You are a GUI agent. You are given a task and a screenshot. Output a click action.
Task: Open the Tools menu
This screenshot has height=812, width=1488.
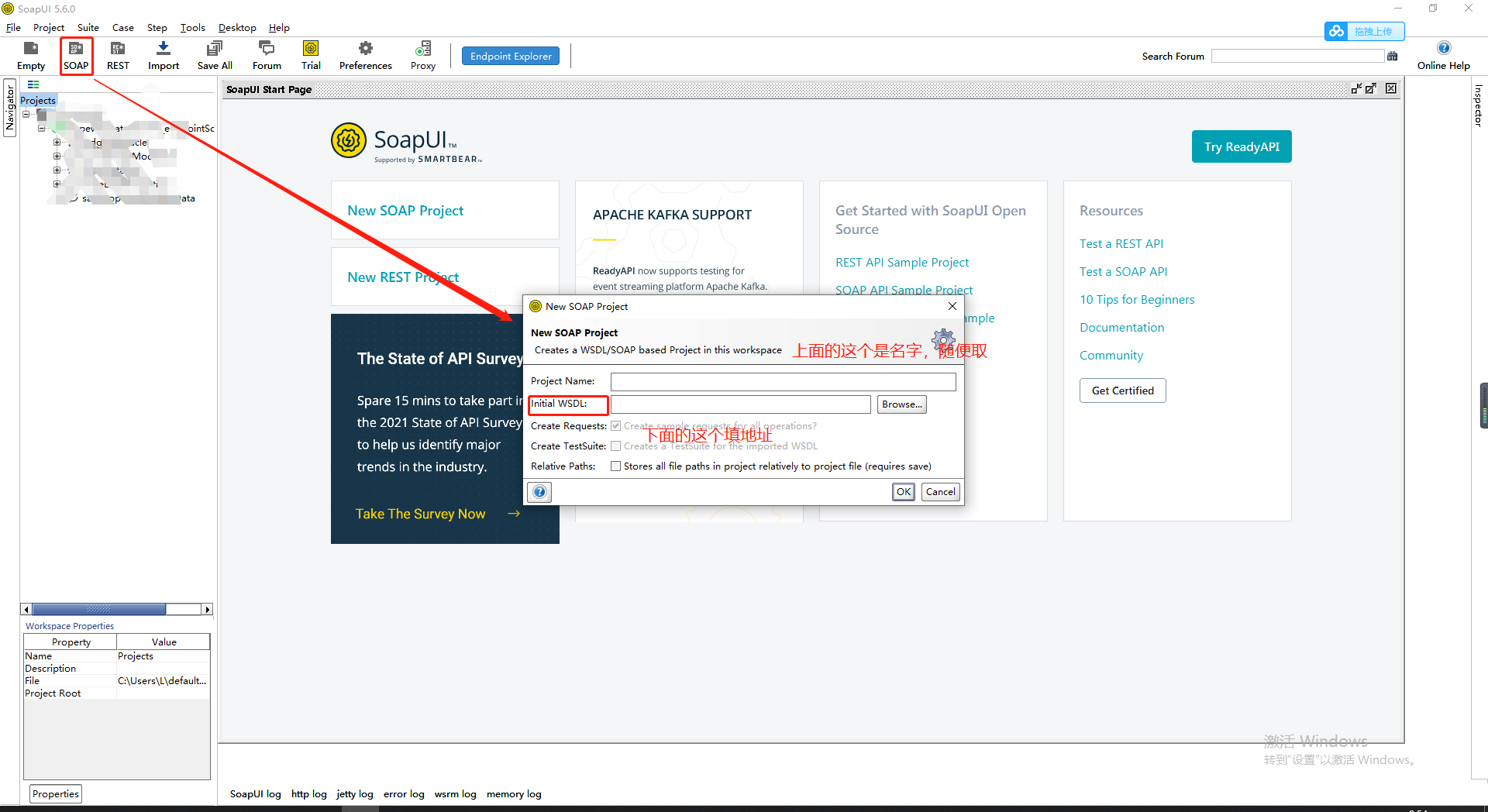tap(192, 27)
